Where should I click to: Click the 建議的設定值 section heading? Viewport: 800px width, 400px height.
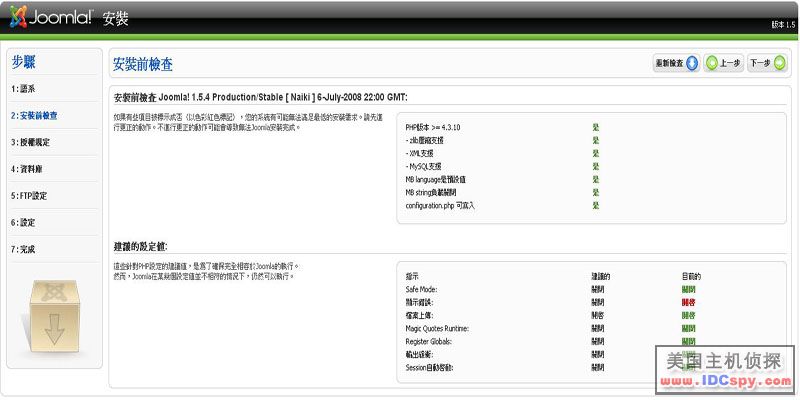click(x=140, y=246)
